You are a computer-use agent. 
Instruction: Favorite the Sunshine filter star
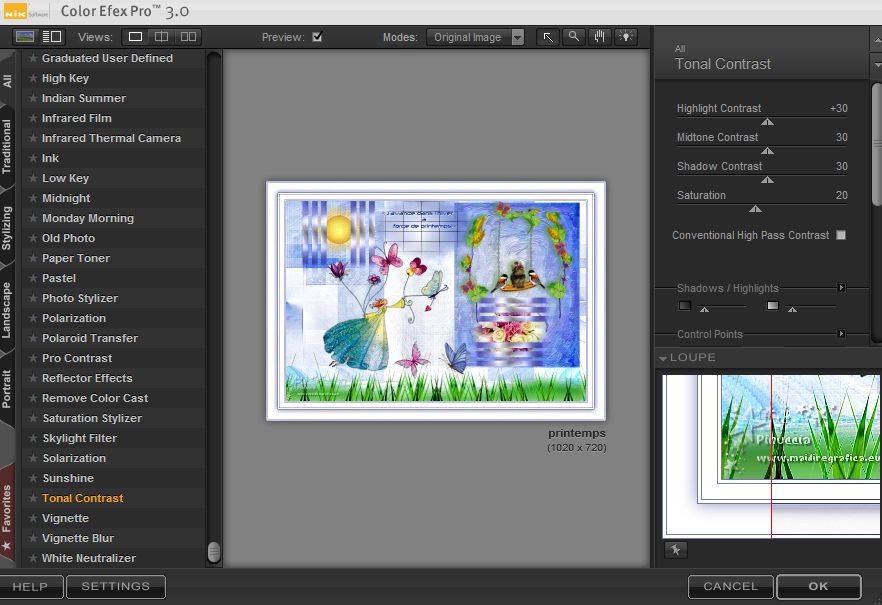[x=33, y=478]
